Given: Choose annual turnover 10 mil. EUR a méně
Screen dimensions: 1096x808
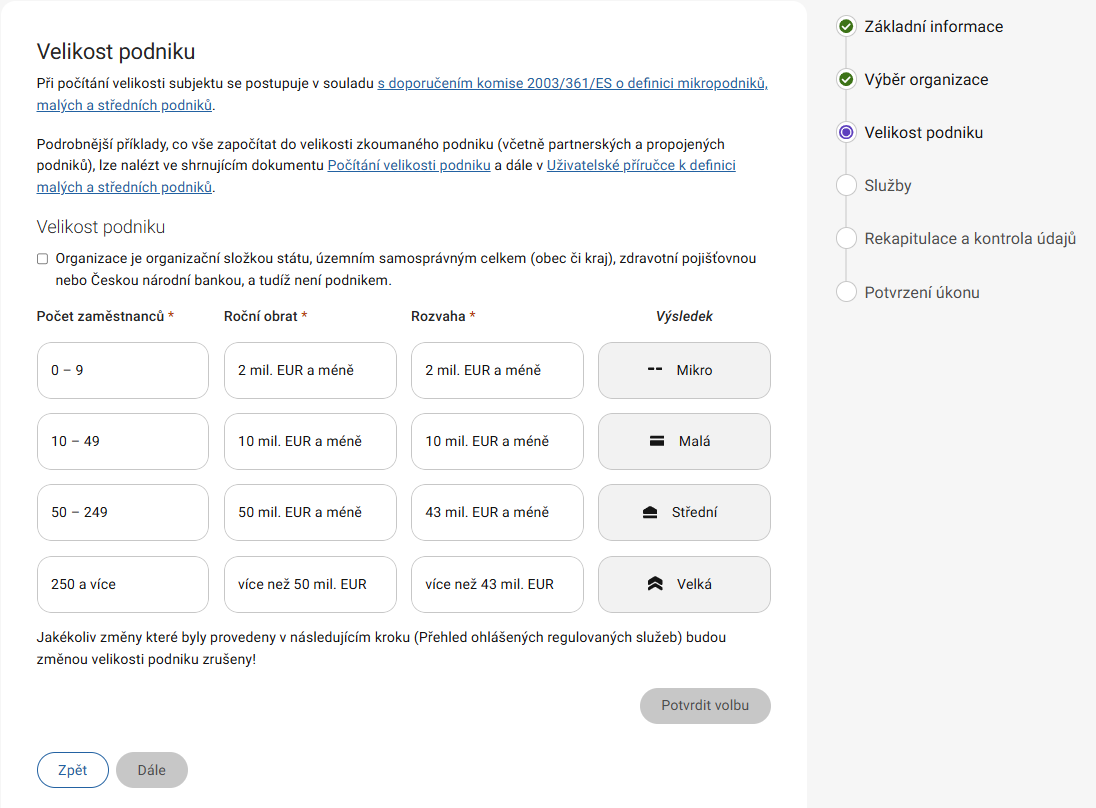Looking at the screenshot, I should (x=310, y=441).
